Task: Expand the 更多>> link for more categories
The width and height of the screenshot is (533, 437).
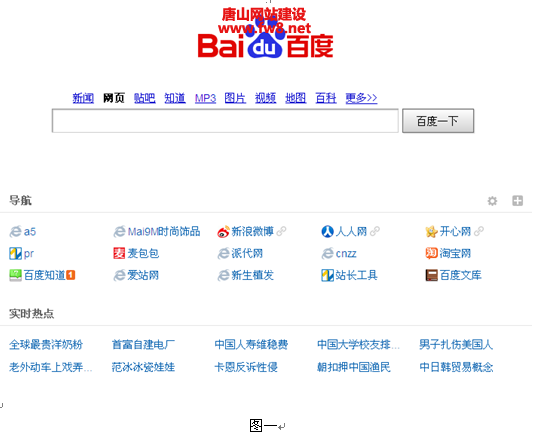Action: point(361,98)
